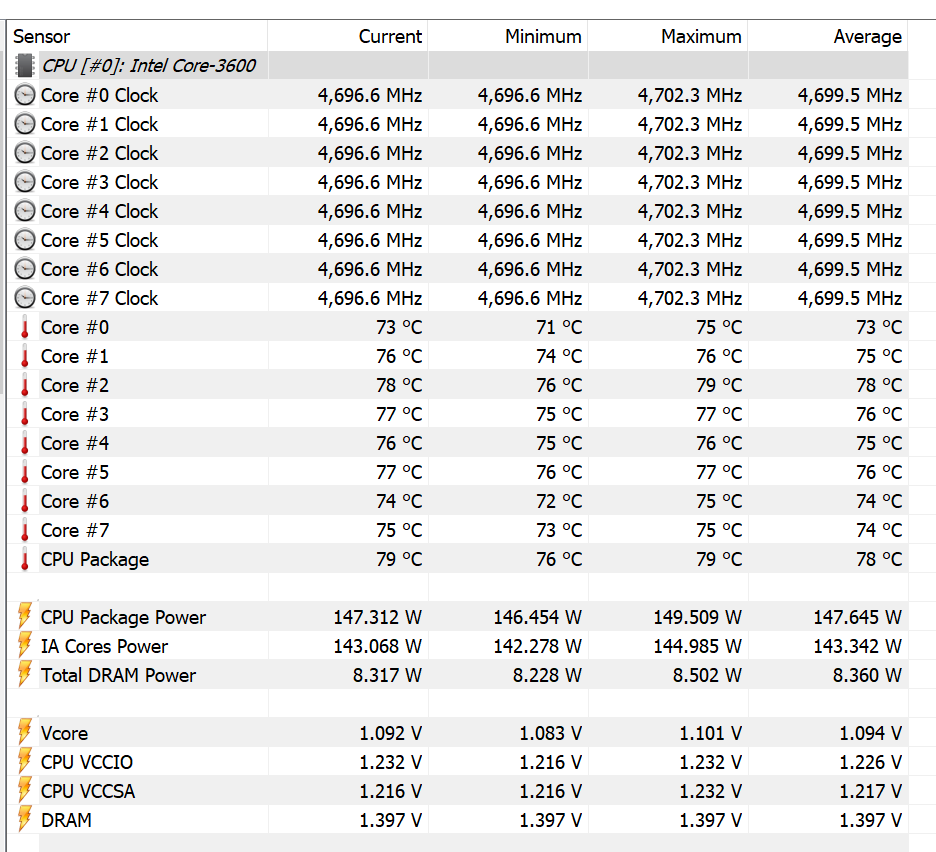936x852 pixels.
Task: Click the Sensor column header
Action: pyautogui.click(x=42, y=37)
